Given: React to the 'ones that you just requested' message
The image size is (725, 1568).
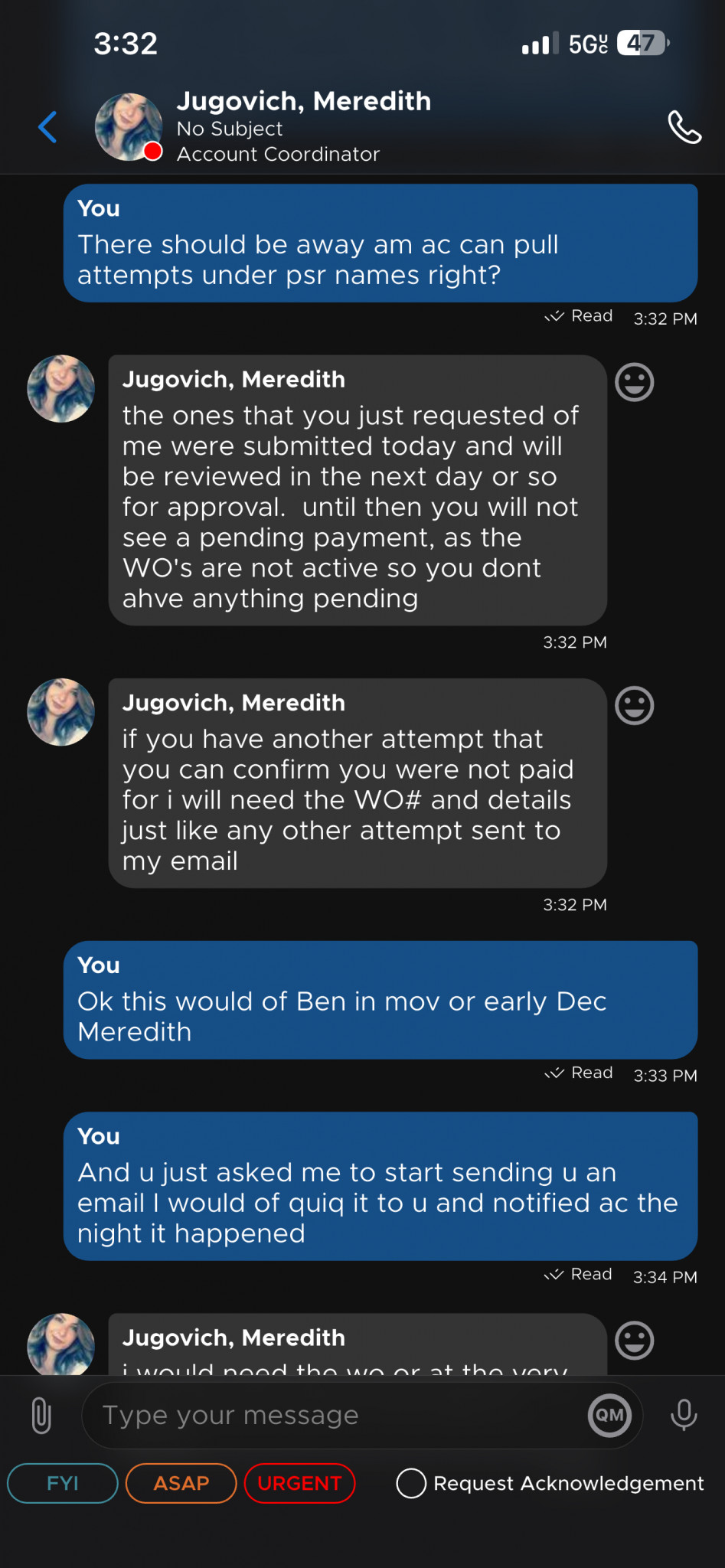Looking at the screenshot, I should 634,382.
